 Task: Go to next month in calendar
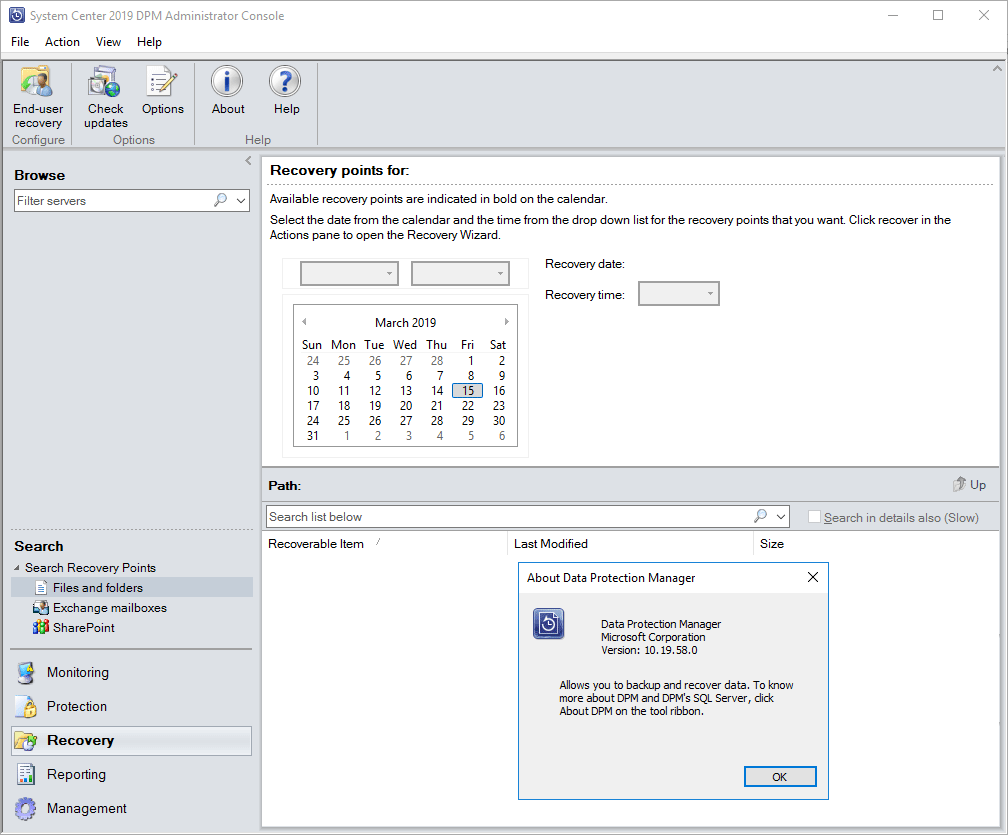click(507, 321)
